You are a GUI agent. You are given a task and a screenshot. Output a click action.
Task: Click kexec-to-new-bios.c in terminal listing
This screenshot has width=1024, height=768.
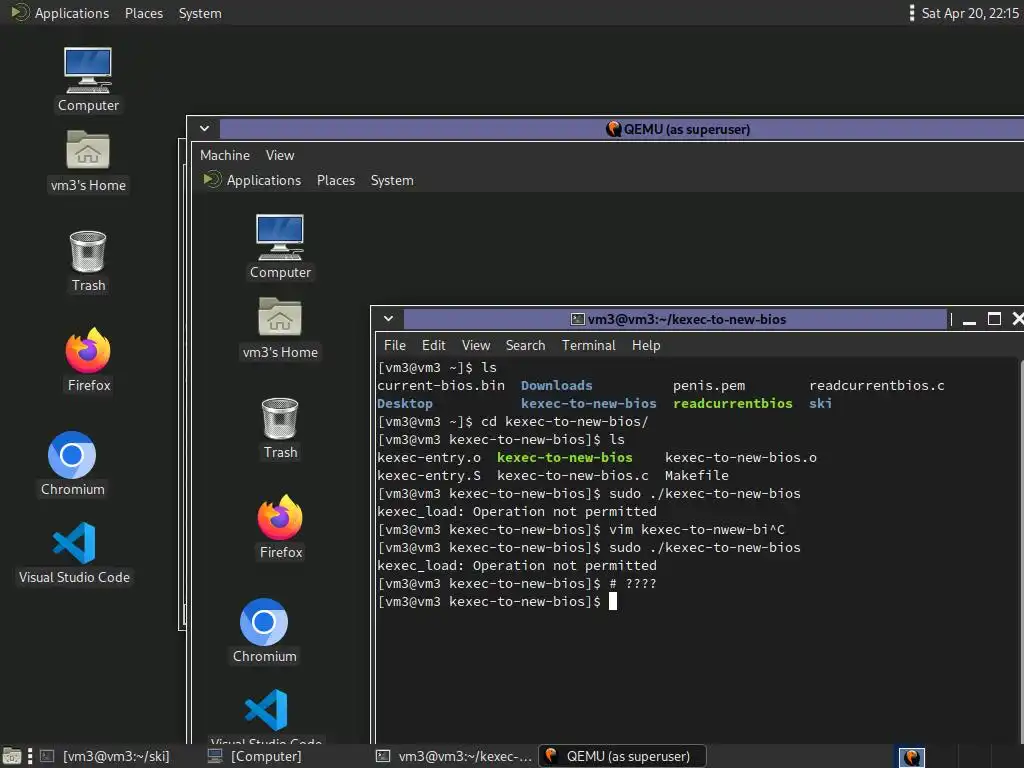573,475
